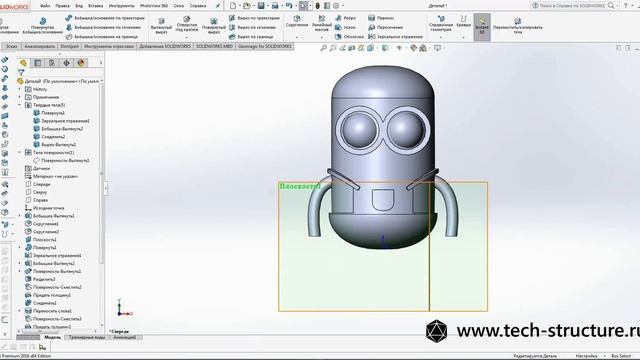
Task: Open the DisplayManager tab icon
Action: pos(80,63)
